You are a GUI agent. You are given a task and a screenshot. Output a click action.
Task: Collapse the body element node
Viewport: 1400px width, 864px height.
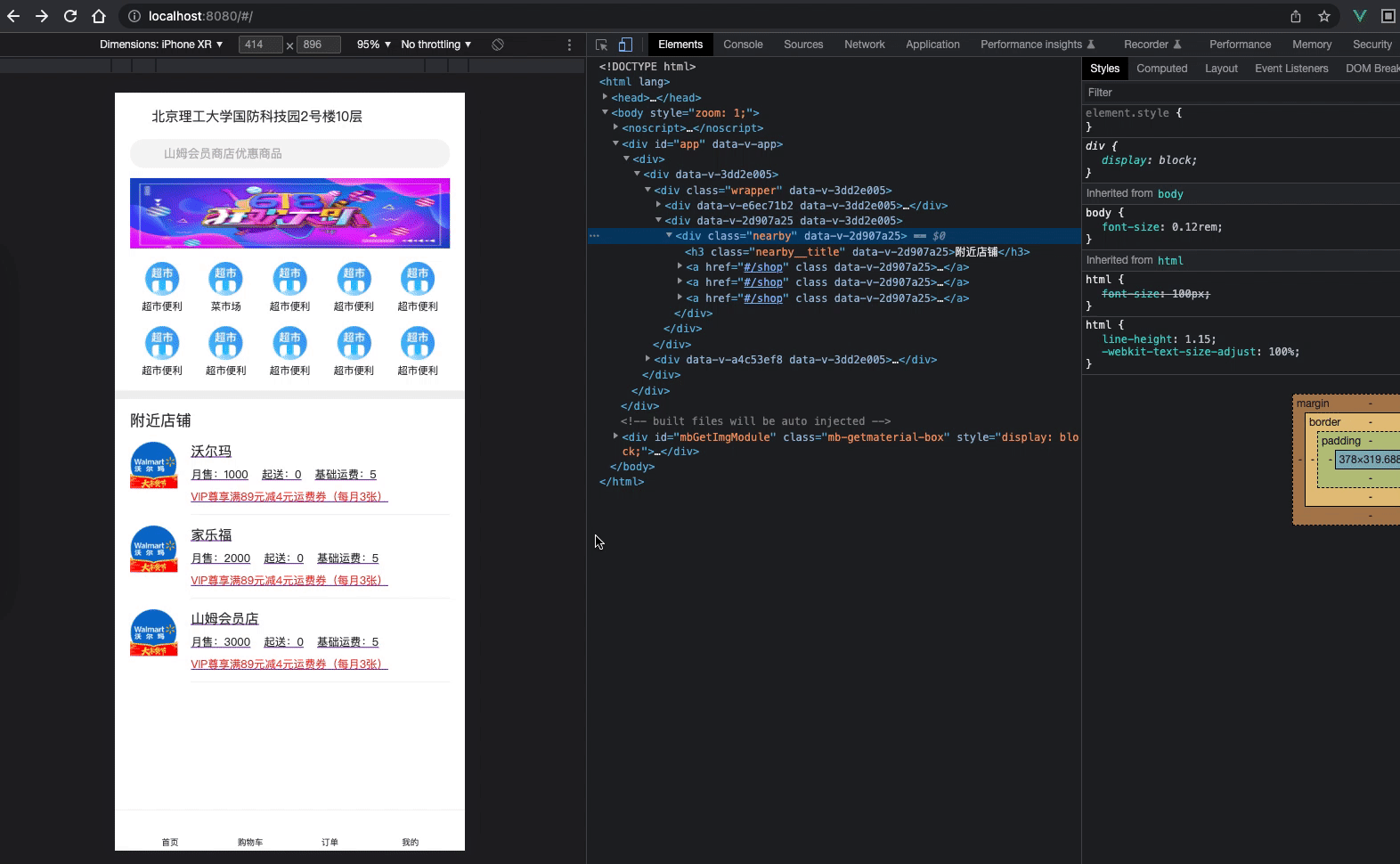point(605,112)
